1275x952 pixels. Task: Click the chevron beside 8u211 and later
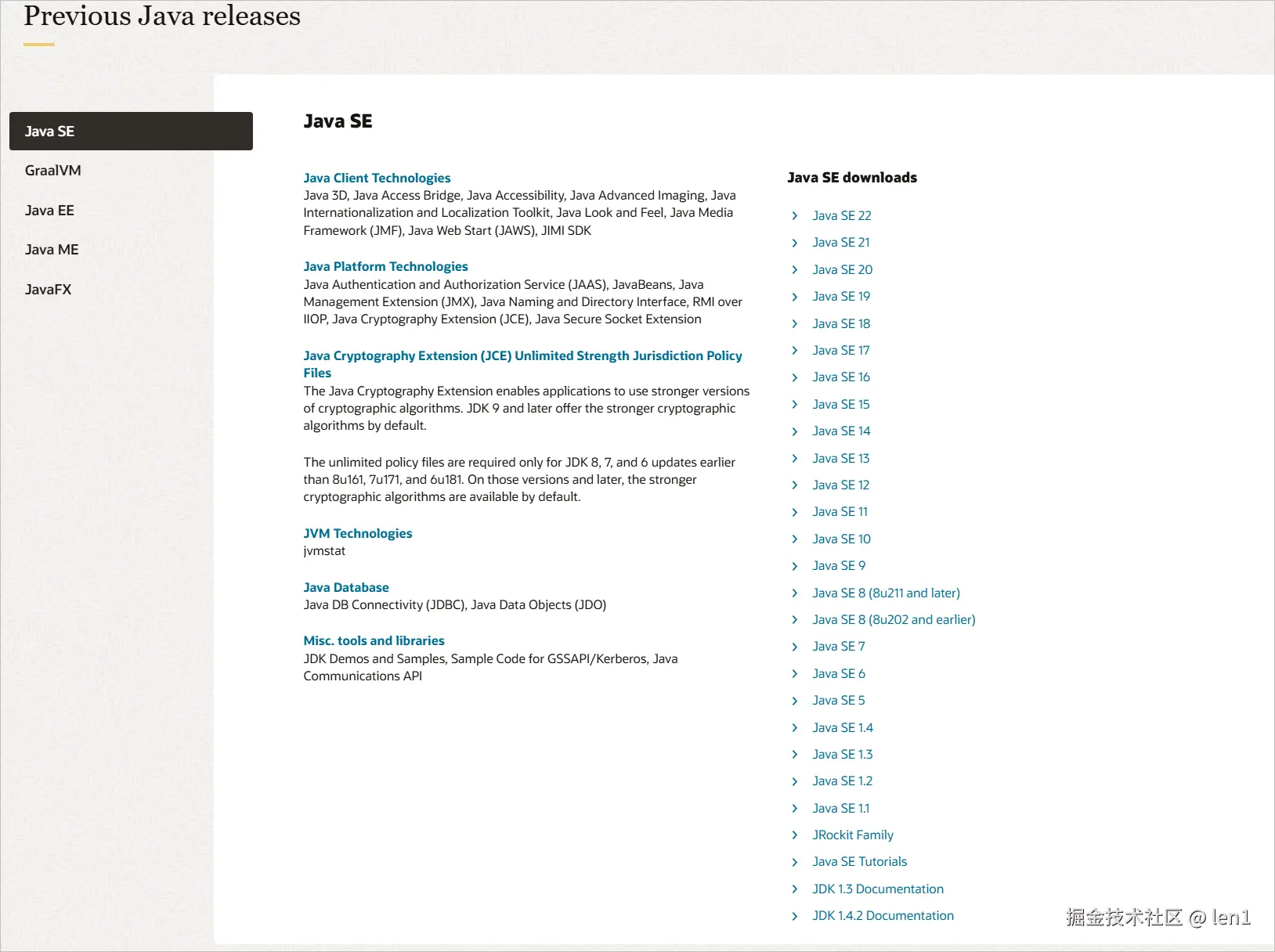[794, 593]
